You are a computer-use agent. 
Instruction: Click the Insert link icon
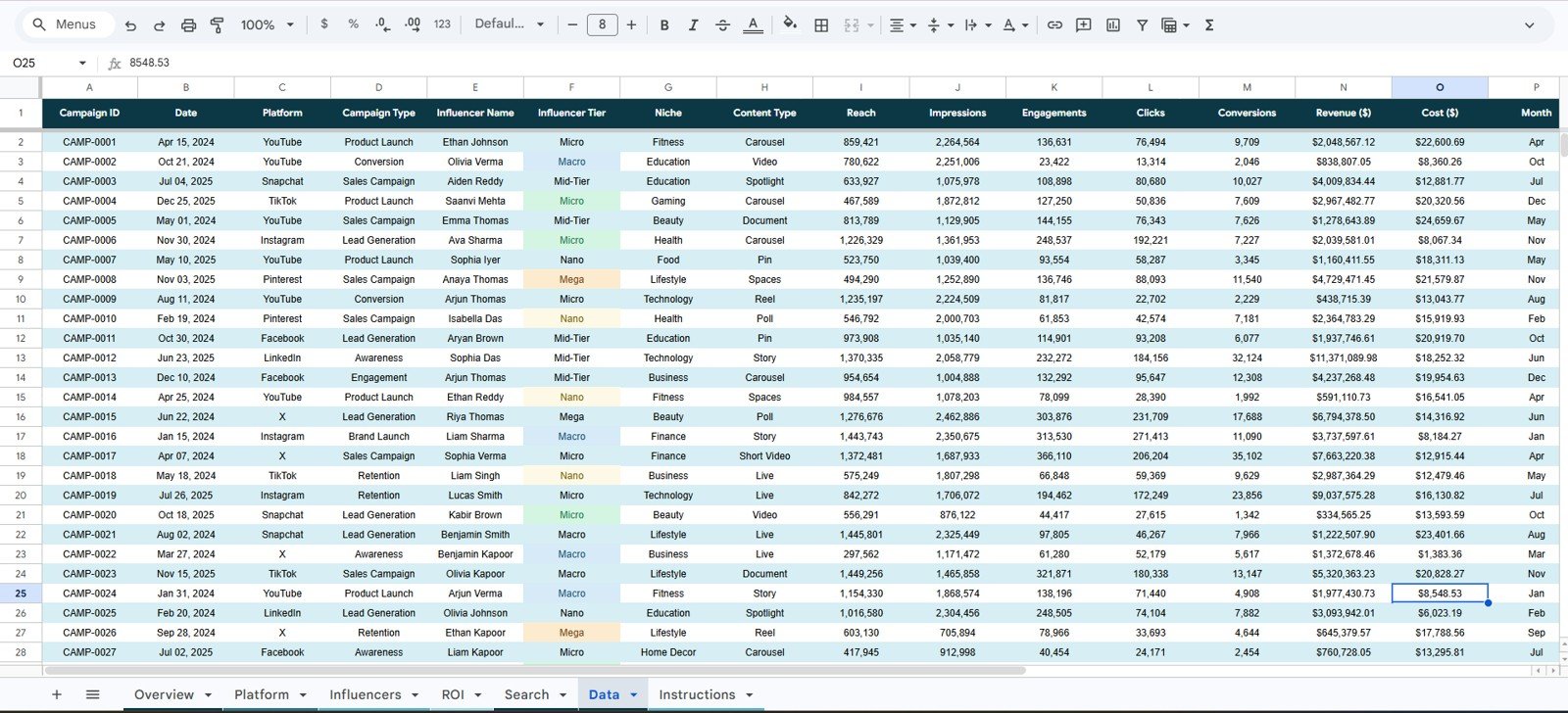pos(1054,25)
